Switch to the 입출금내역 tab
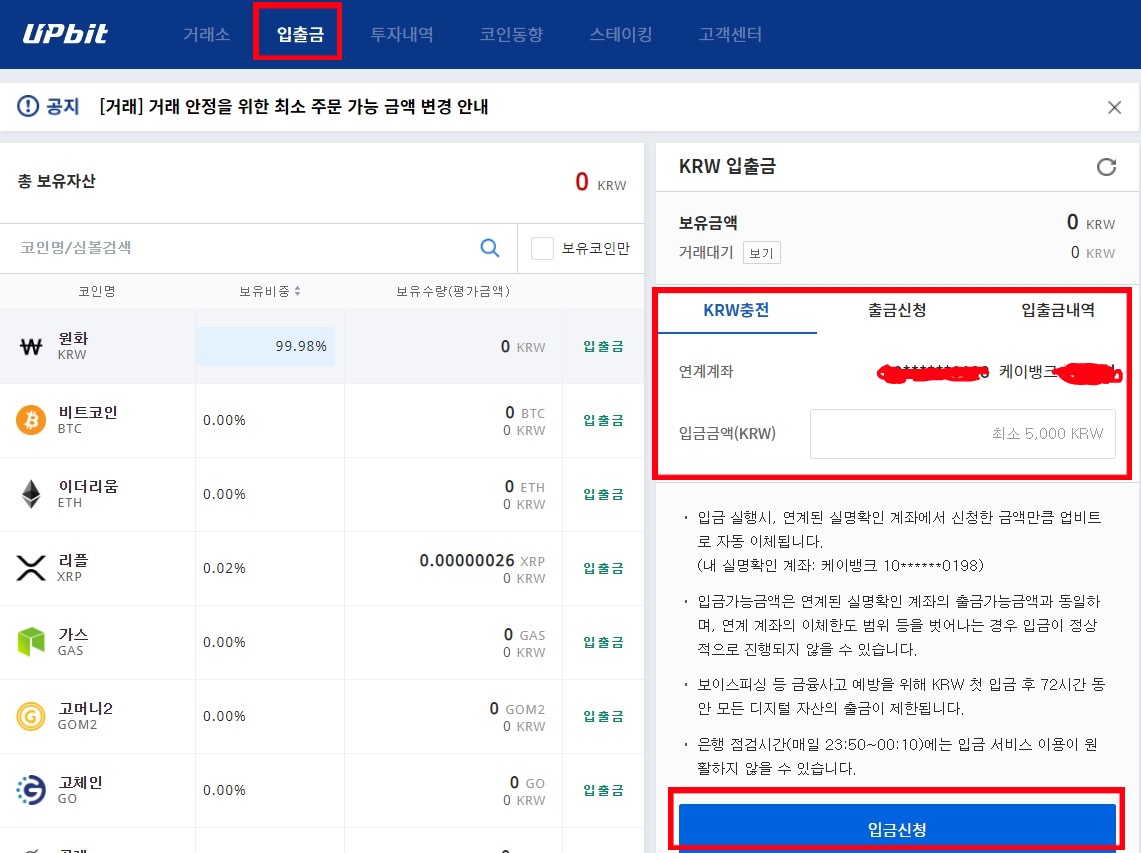 (x=1057, y=311)
